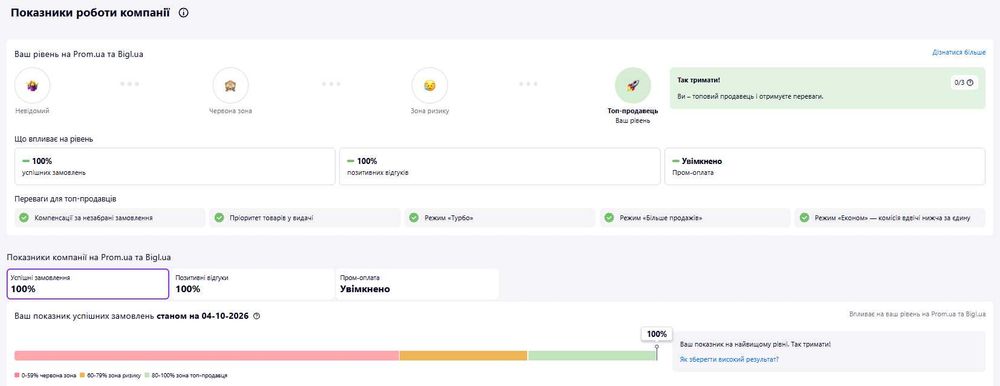Click the 100% успішних замовлень card
Image resolution: width=1000 pixels, height=386 pixels.
[x=175, y=167]
